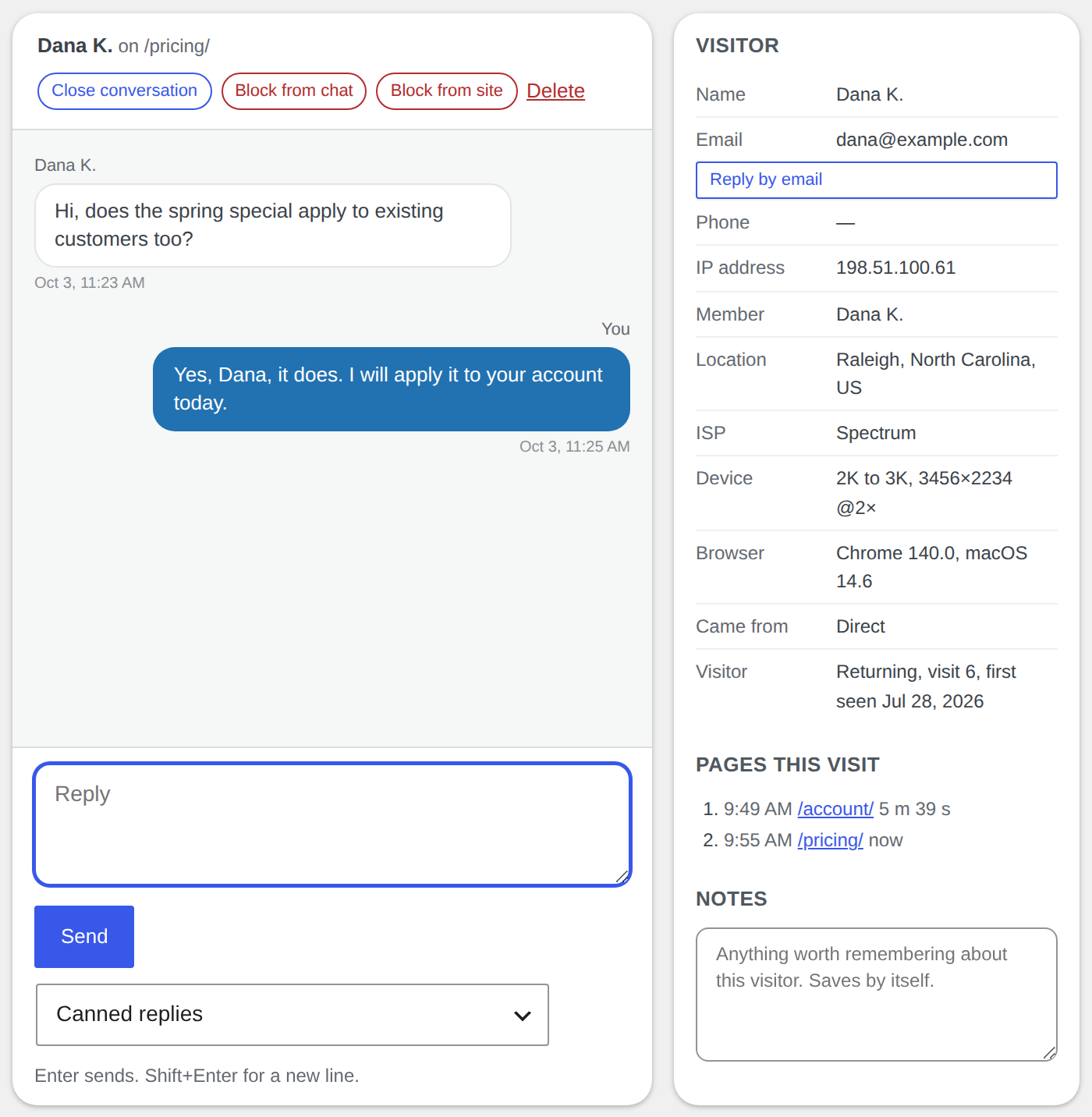Click the visitor's message bubble about spring special
1092x1117 pixels.
(273, 225)
